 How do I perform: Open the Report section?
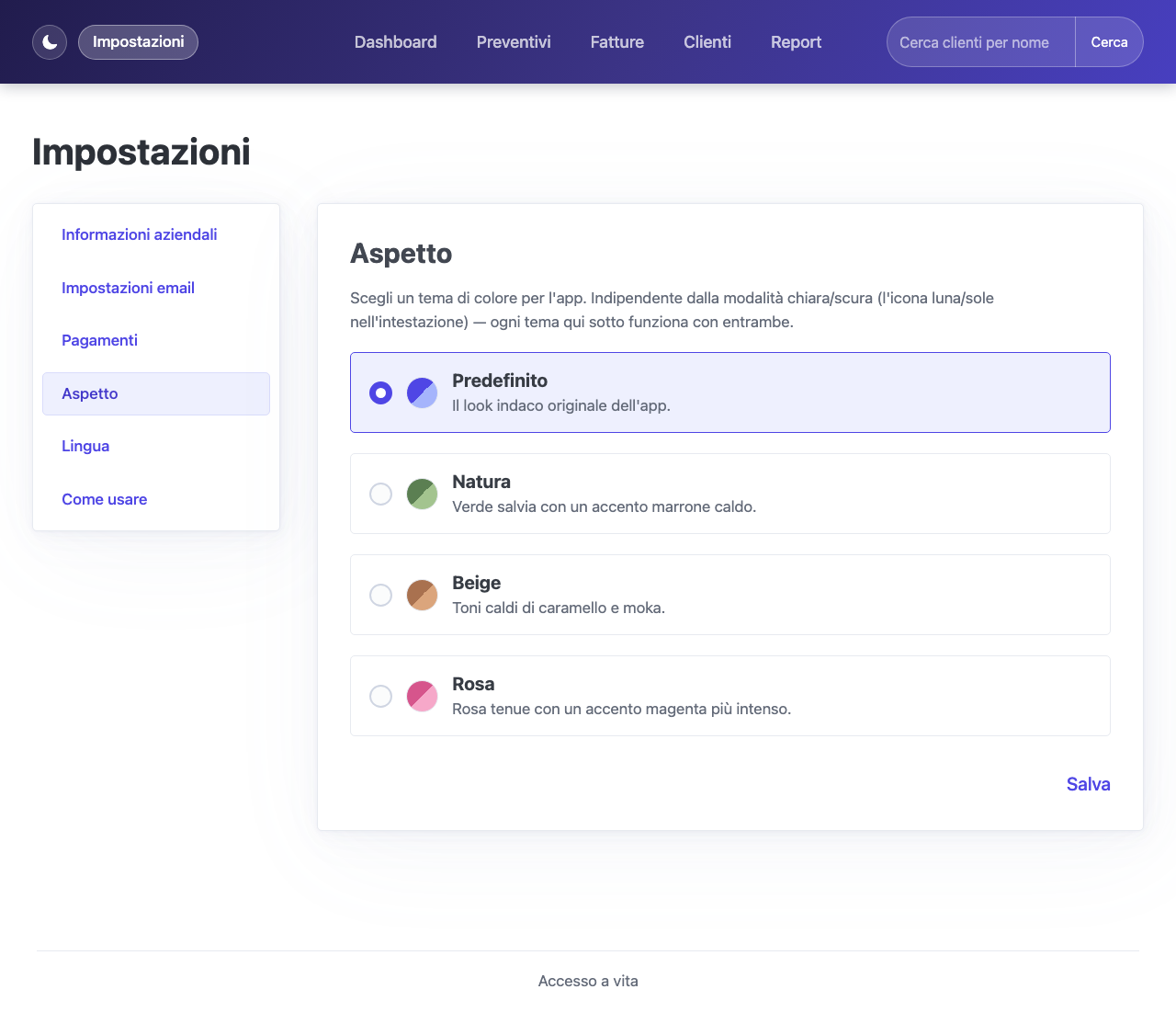(x=796, y=42)
